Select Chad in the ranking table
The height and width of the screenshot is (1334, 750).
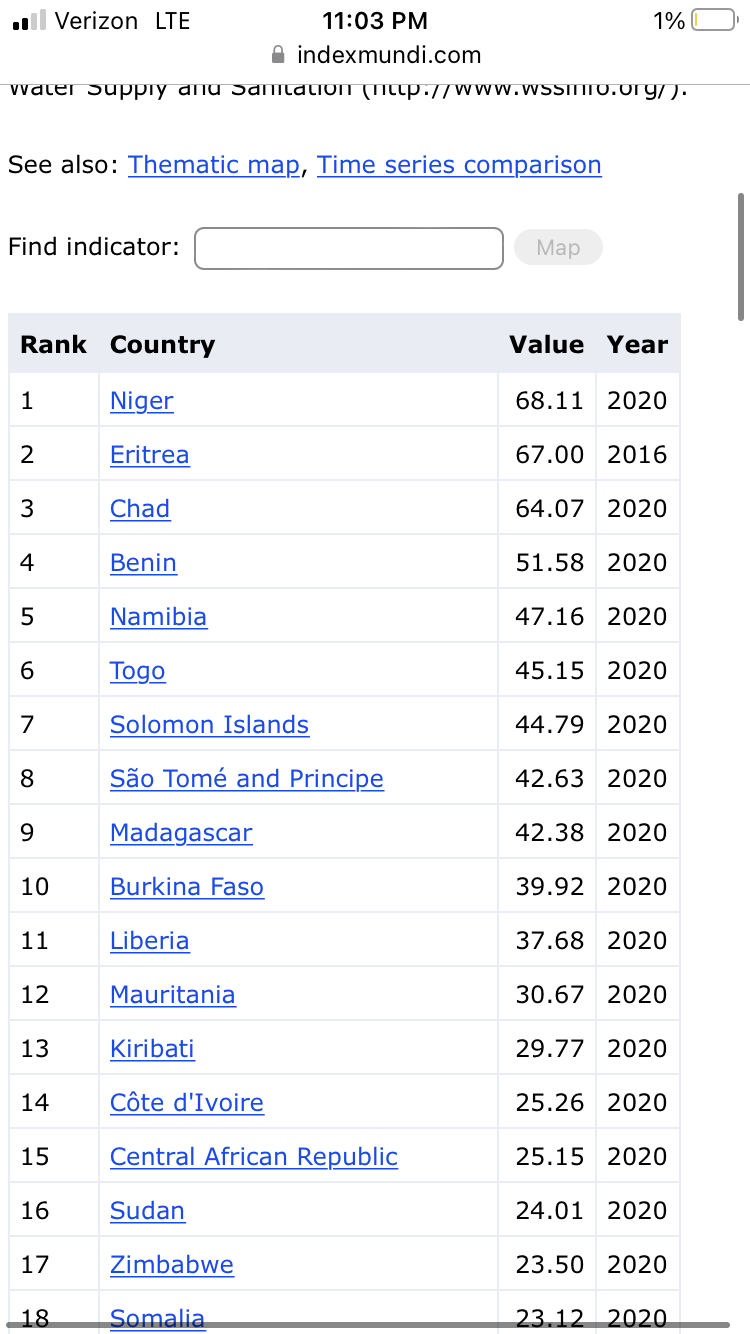coord(140,509)
